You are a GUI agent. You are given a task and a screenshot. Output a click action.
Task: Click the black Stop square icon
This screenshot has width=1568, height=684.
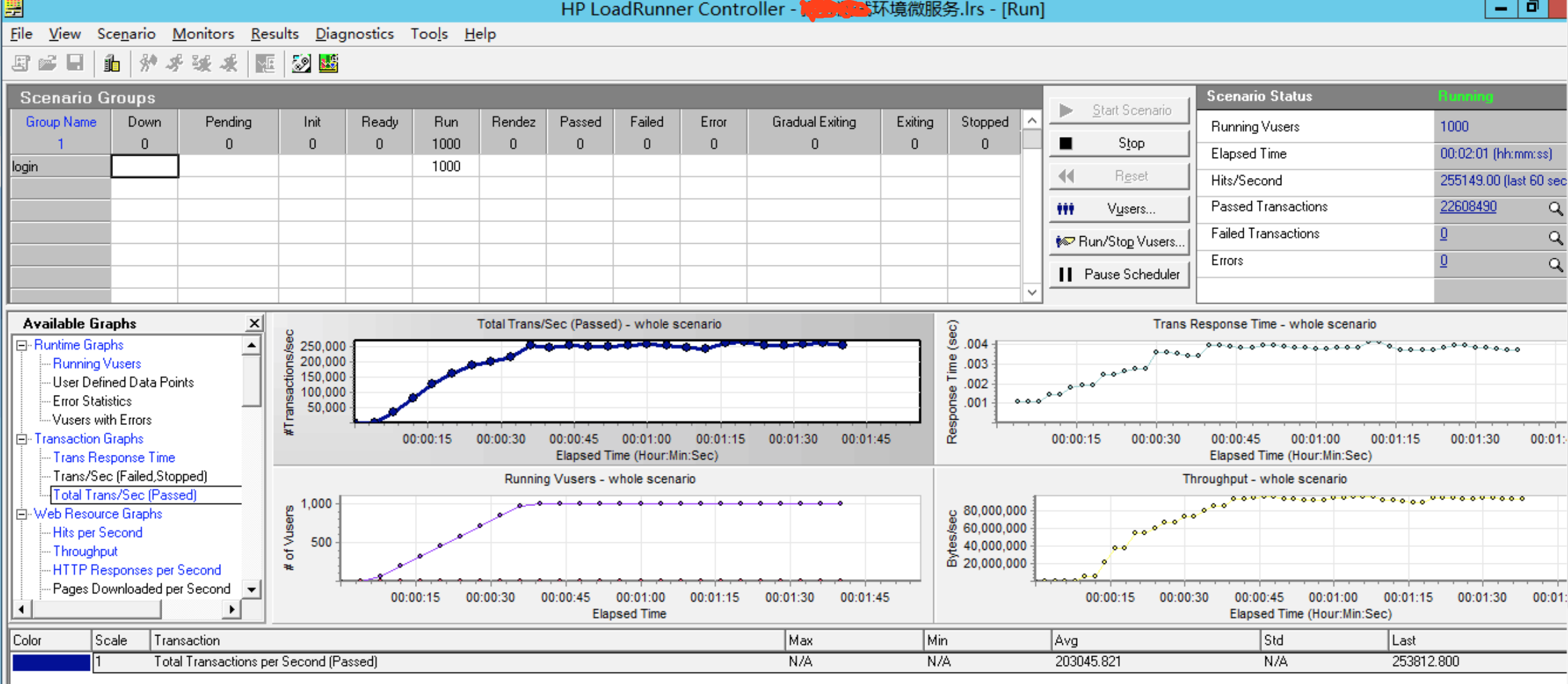pyautogui.click(x=1066, y=143)
